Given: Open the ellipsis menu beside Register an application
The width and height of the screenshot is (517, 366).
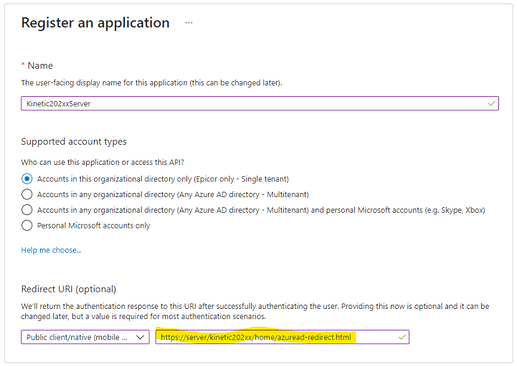Looking at the screenshot, I should (189, 23).
